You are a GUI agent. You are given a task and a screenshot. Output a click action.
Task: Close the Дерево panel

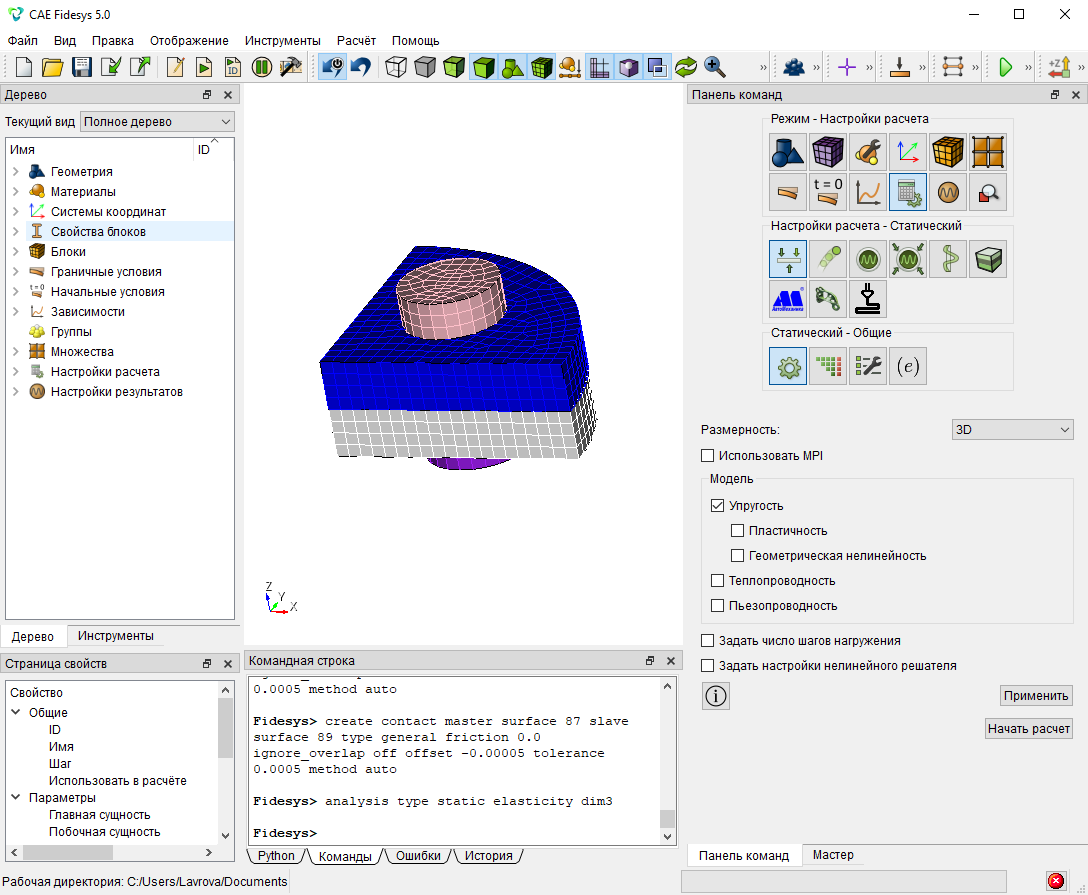(x=228, y=94)
